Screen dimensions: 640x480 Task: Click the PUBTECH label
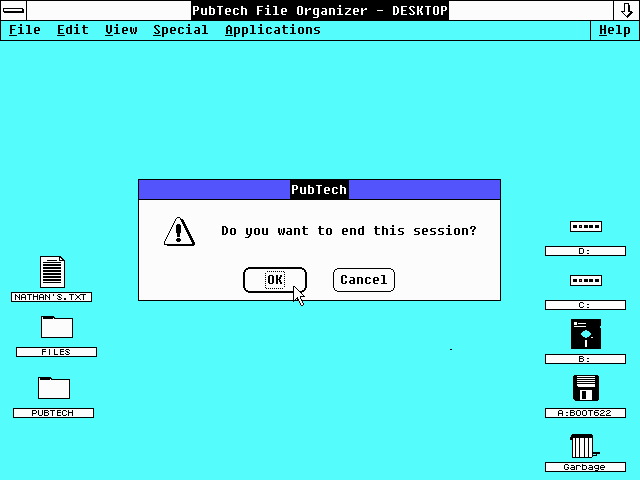tap(53, 413)
